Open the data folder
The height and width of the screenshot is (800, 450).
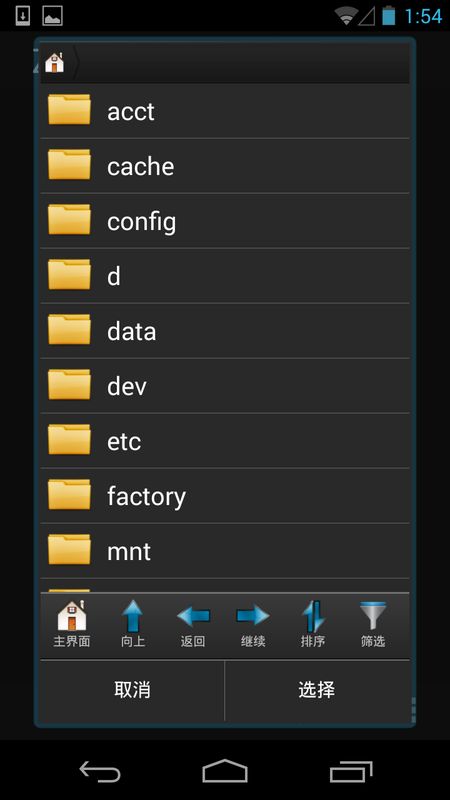225,331
